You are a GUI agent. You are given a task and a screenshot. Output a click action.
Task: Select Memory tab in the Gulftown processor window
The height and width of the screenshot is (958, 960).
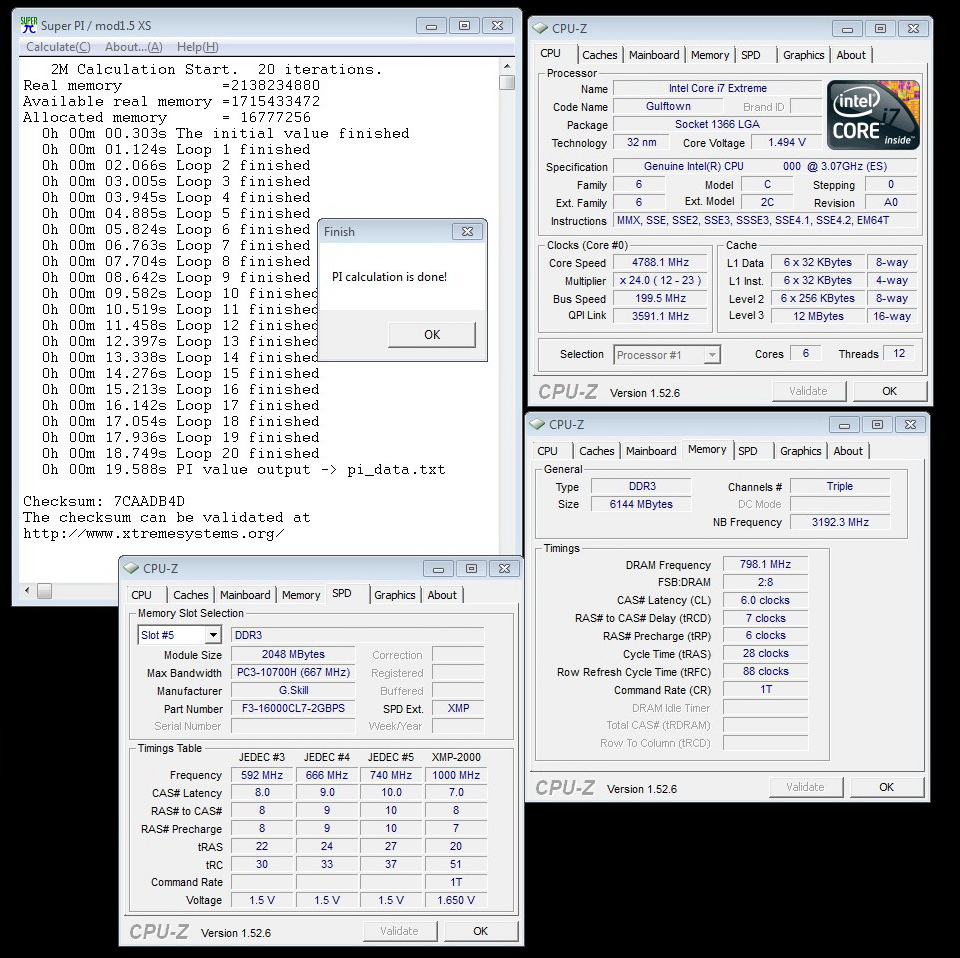coord(710,55)
